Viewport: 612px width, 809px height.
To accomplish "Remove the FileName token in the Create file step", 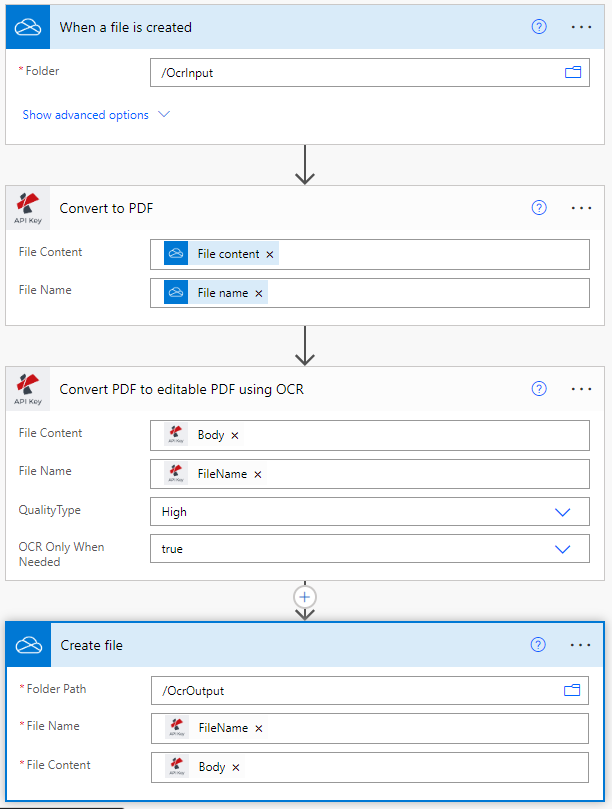I will coord(258,728).
